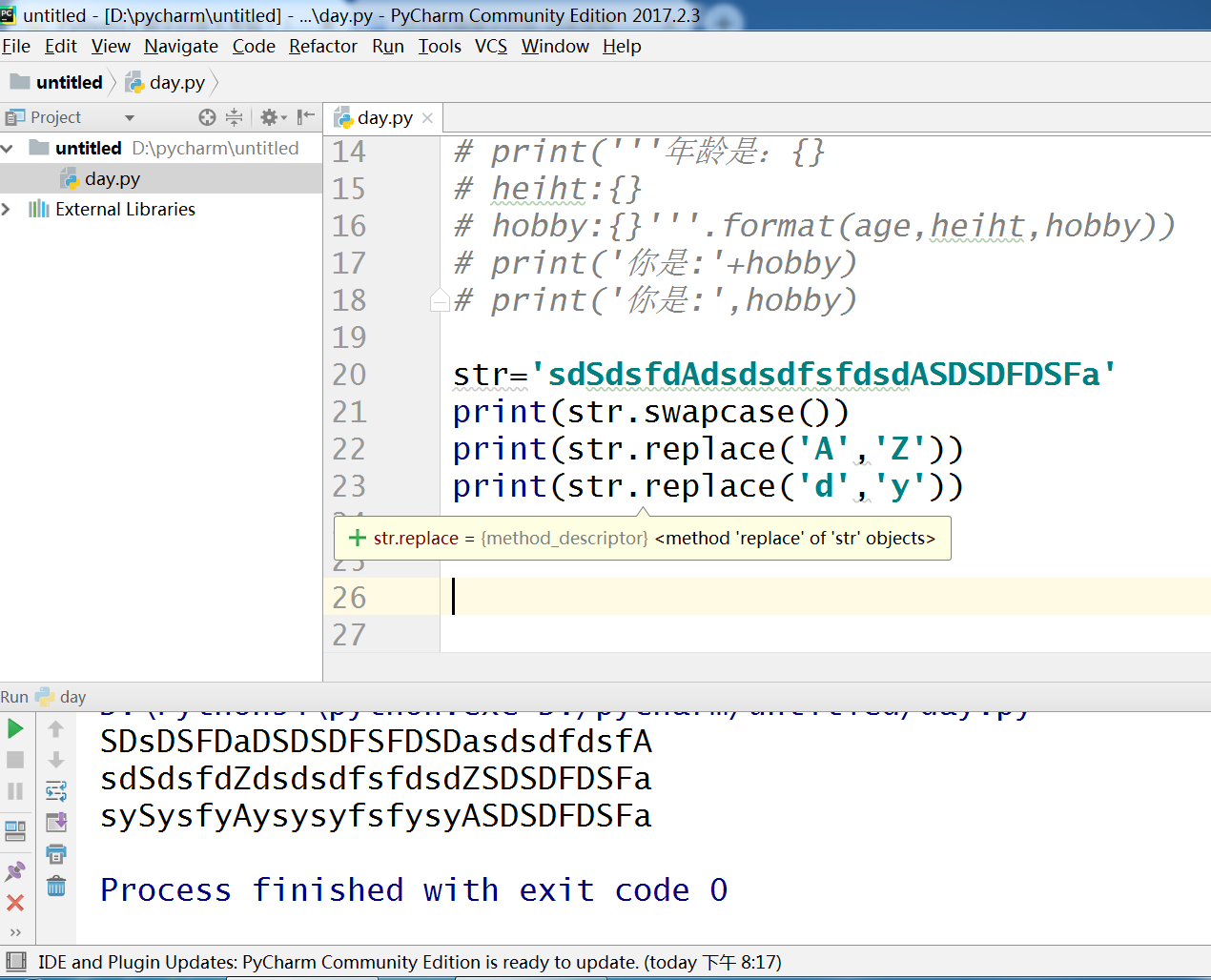The width and height of the screenshot is (1211, 980).
Task: Click the print icon in Run console
Action: [56, 854]
